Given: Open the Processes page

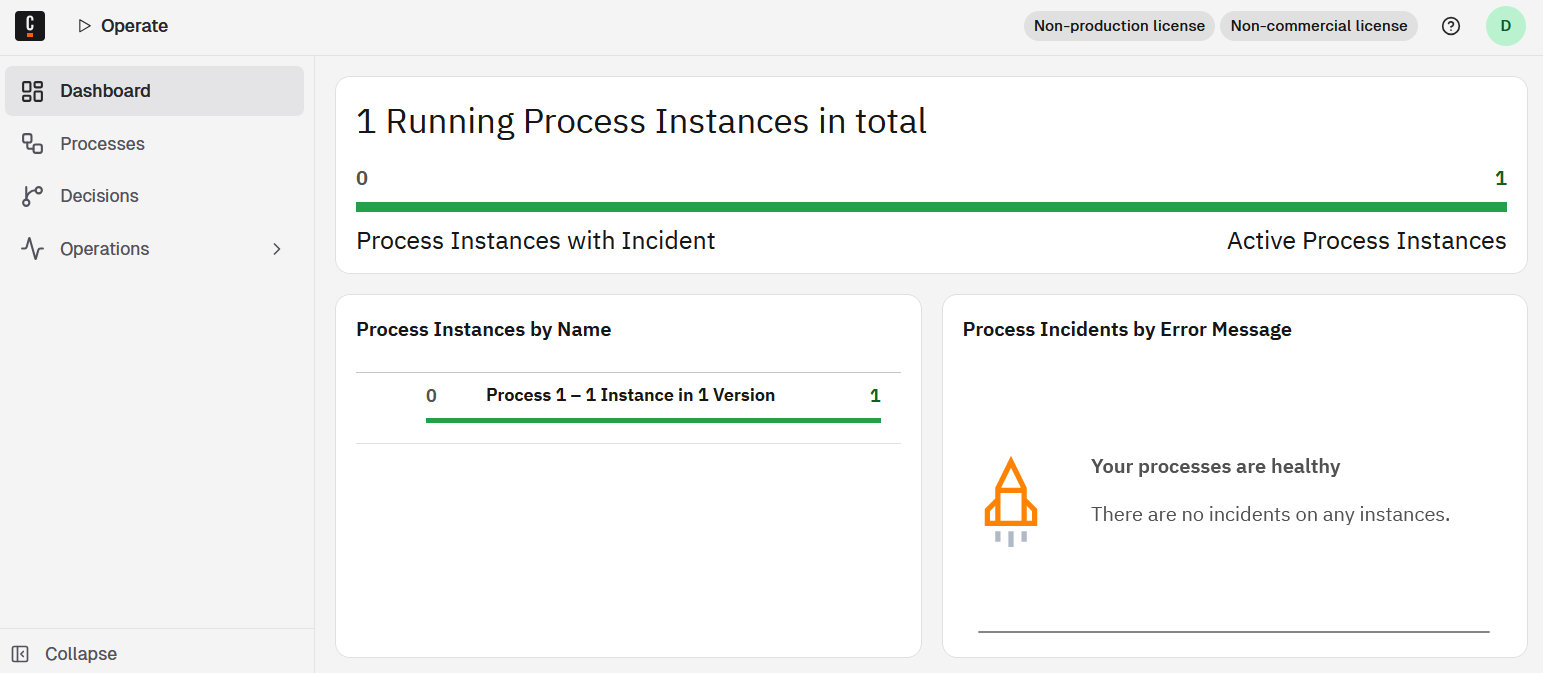Looking at the screenshot, I should [x=154, y=144].
